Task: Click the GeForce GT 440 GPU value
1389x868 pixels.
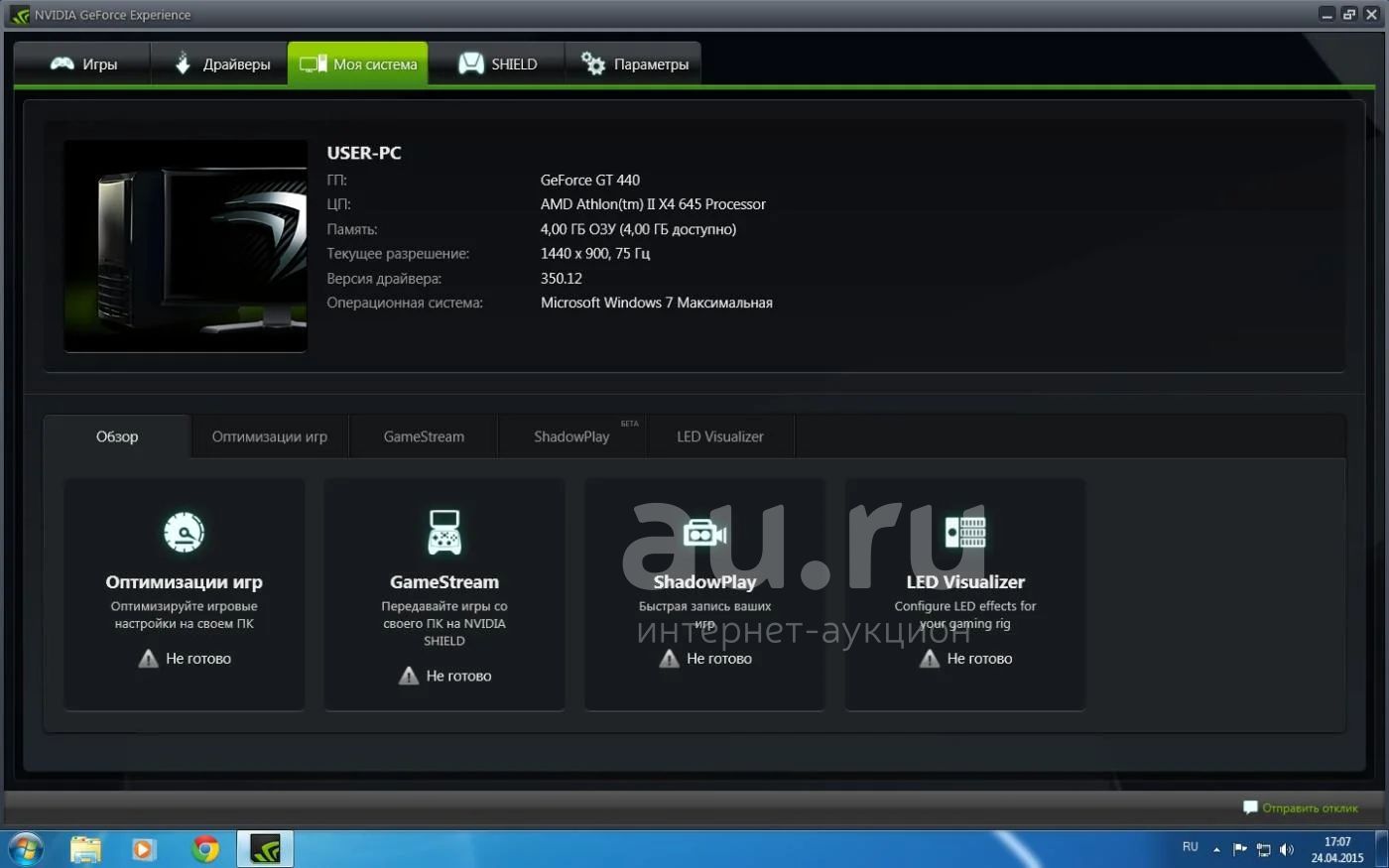Action: coord(590,180)
